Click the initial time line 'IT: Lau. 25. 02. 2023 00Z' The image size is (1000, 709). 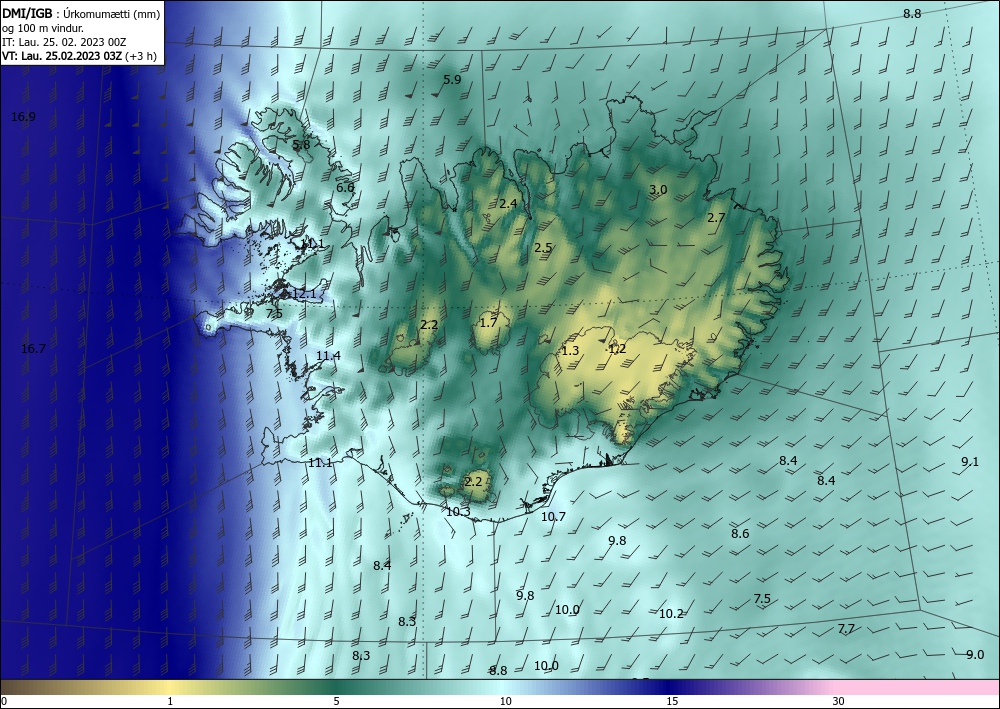click(x=64, y=42)
